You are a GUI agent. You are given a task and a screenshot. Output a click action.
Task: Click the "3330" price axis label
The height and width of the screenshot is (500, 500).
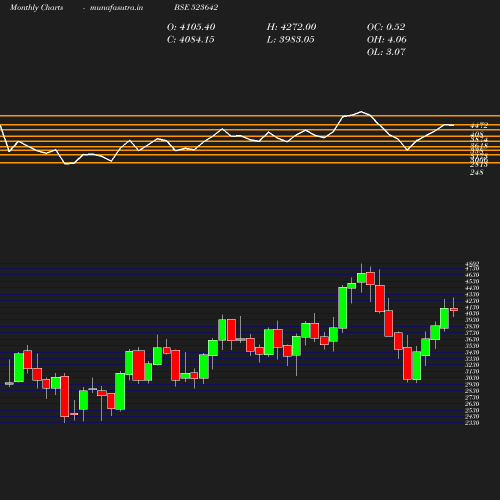click(x=472, y=359)
